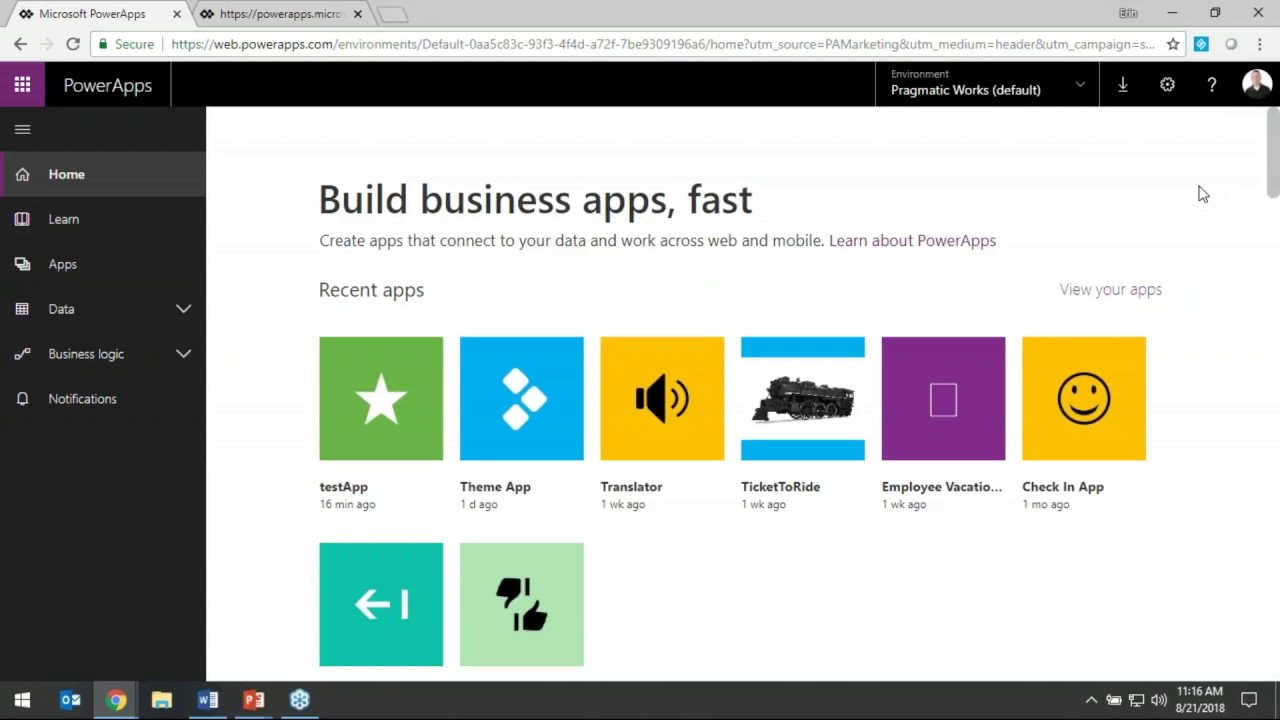Click the Notifications bell icon

pos(22,399)
